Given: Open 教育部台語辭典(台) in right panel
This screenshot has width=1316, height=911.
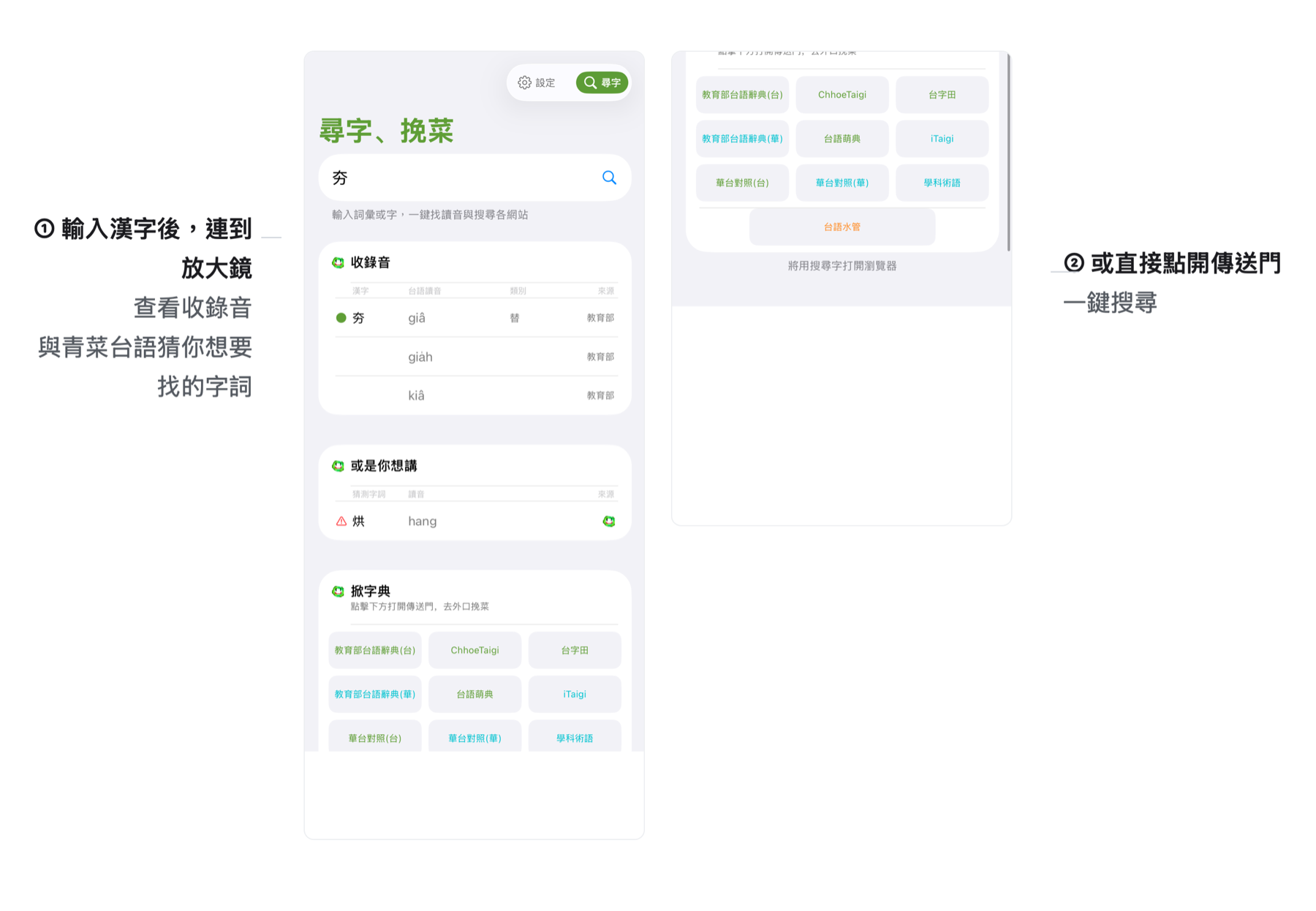Looking at the screenshot, I should 742,94.
